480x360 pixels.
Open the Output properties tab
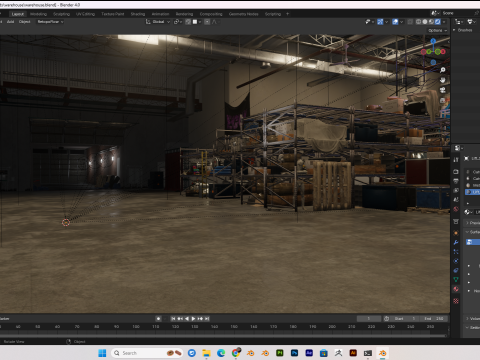[456, 181]
